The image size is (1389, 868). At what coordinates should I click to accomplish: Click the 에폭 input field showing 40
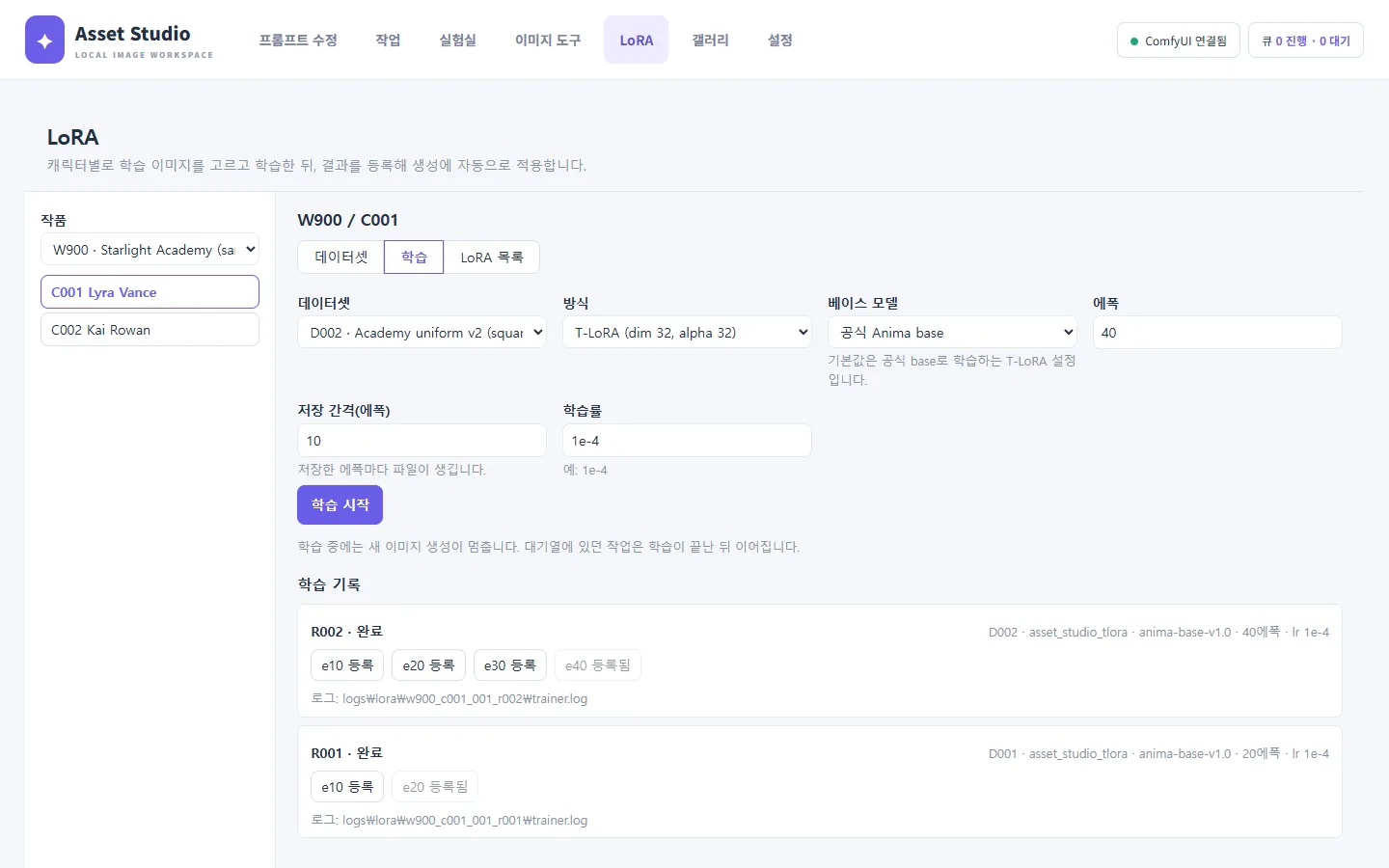(1217, 333)
